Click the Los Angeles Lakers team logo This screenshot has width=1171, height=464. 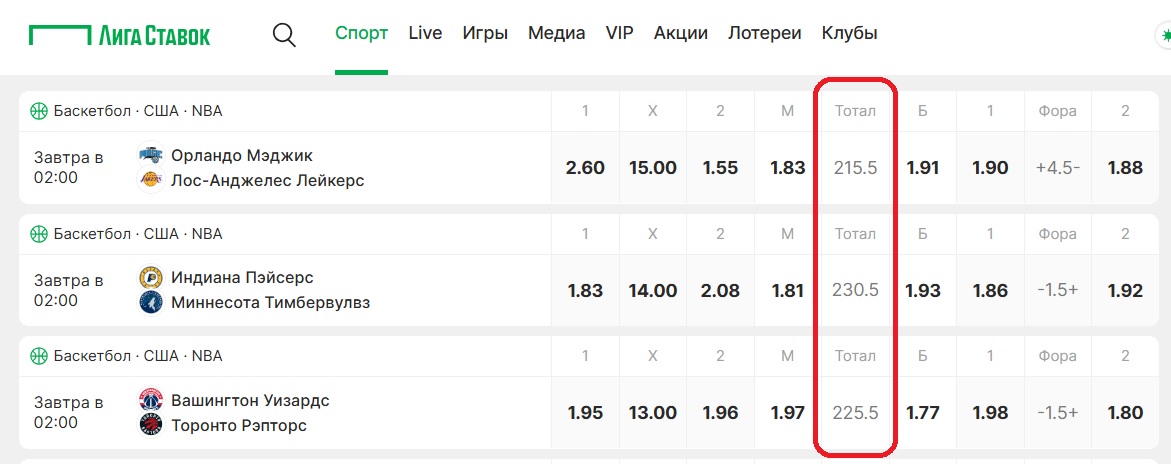pyautogui.click(x=151, y=179)
